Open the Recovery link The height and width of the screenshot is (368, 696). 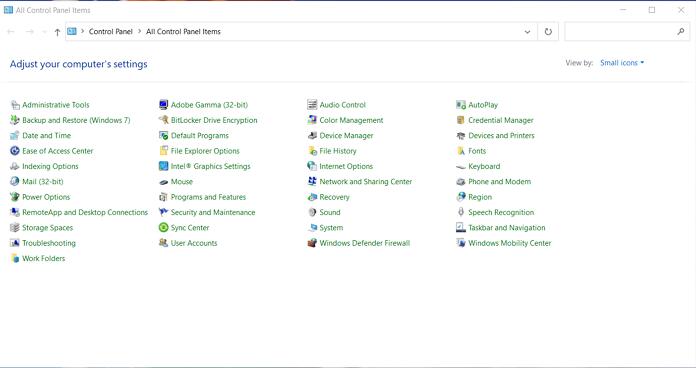coord(334,197)
